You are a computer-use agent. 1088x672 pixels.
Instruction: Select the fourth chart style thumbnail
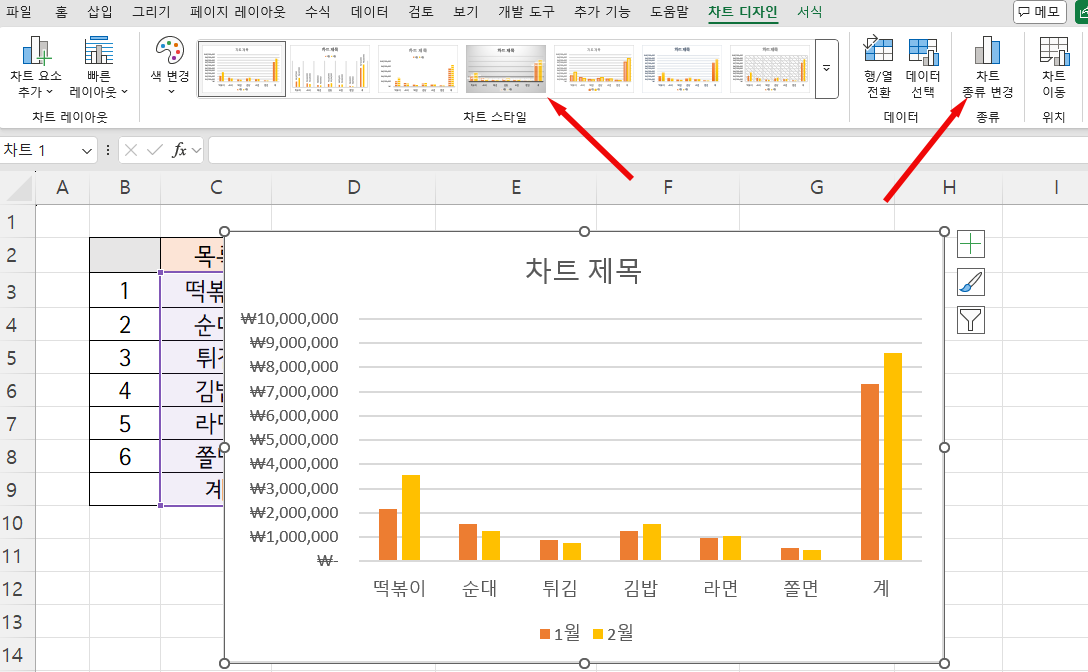tap(506, 68)
